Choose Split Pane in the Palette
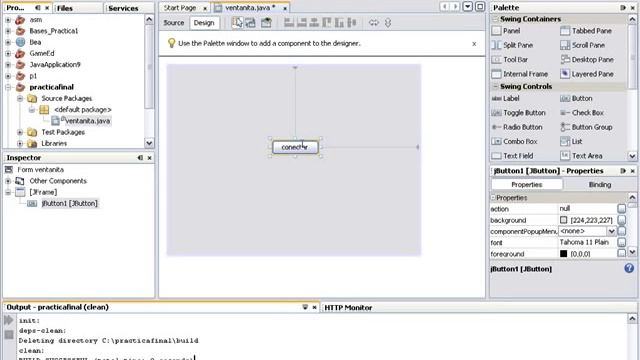 point(513,45)
